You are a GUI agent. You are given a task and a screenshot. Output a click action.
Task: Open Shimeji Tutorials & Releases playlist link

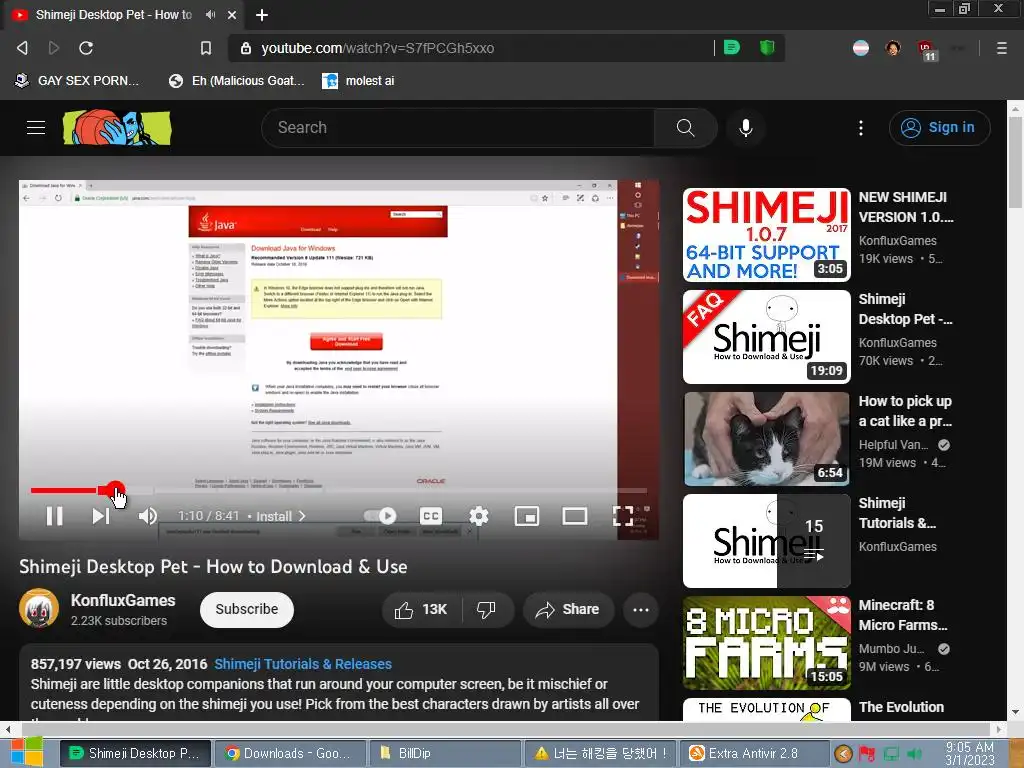[303, 664]
